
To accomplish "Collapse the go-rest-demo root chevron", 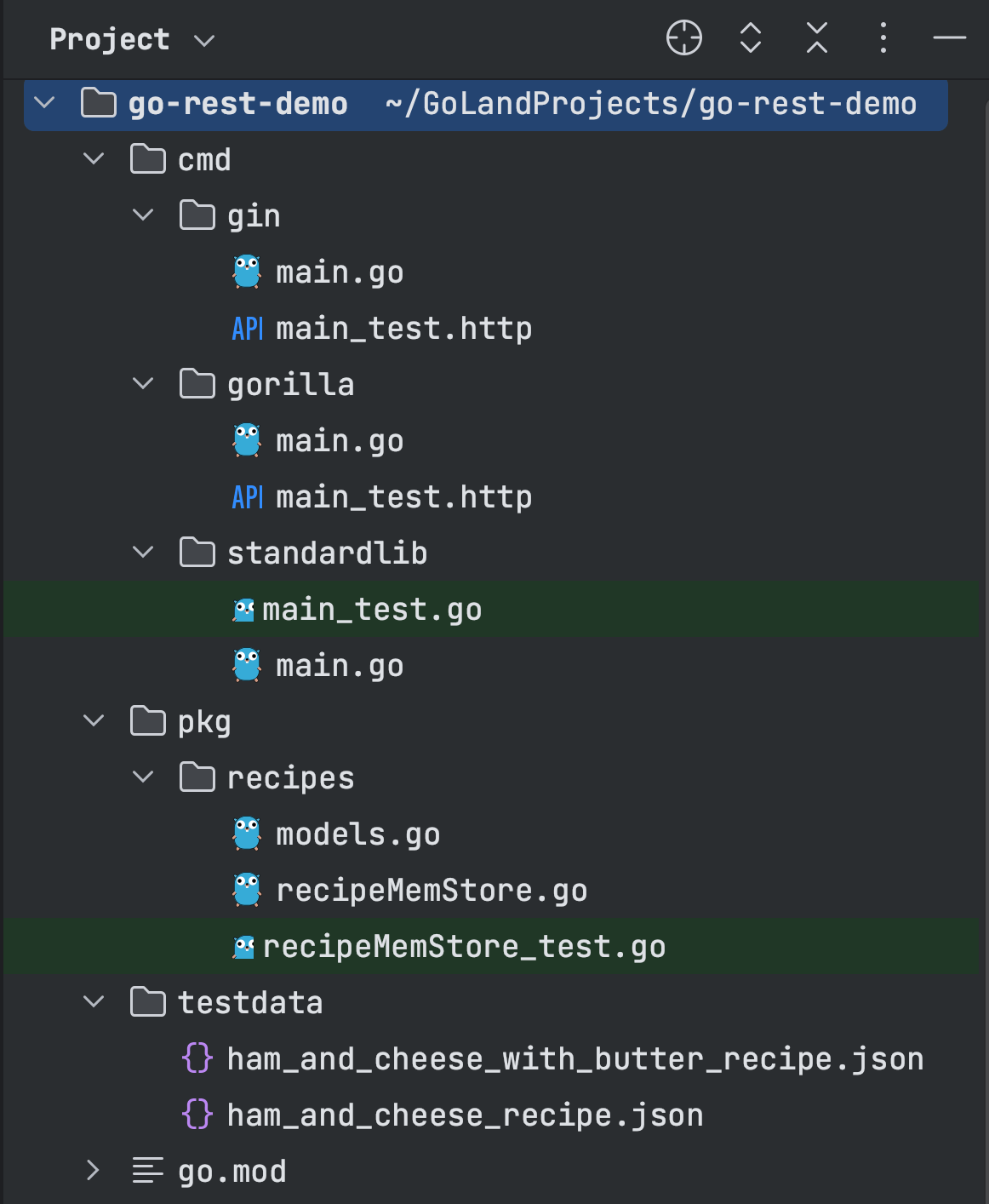I will (44, 103).
